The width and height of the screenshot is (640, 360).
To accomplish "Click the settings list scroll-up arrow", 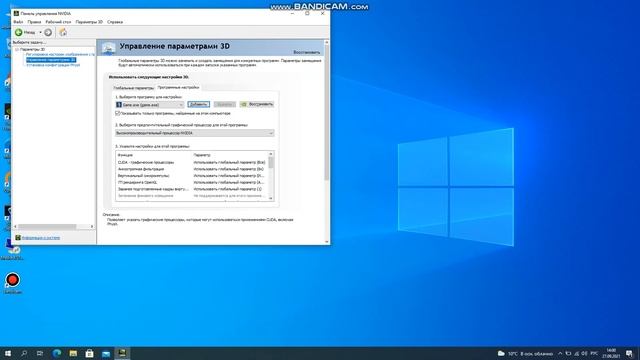I will (x=271, y=154).
